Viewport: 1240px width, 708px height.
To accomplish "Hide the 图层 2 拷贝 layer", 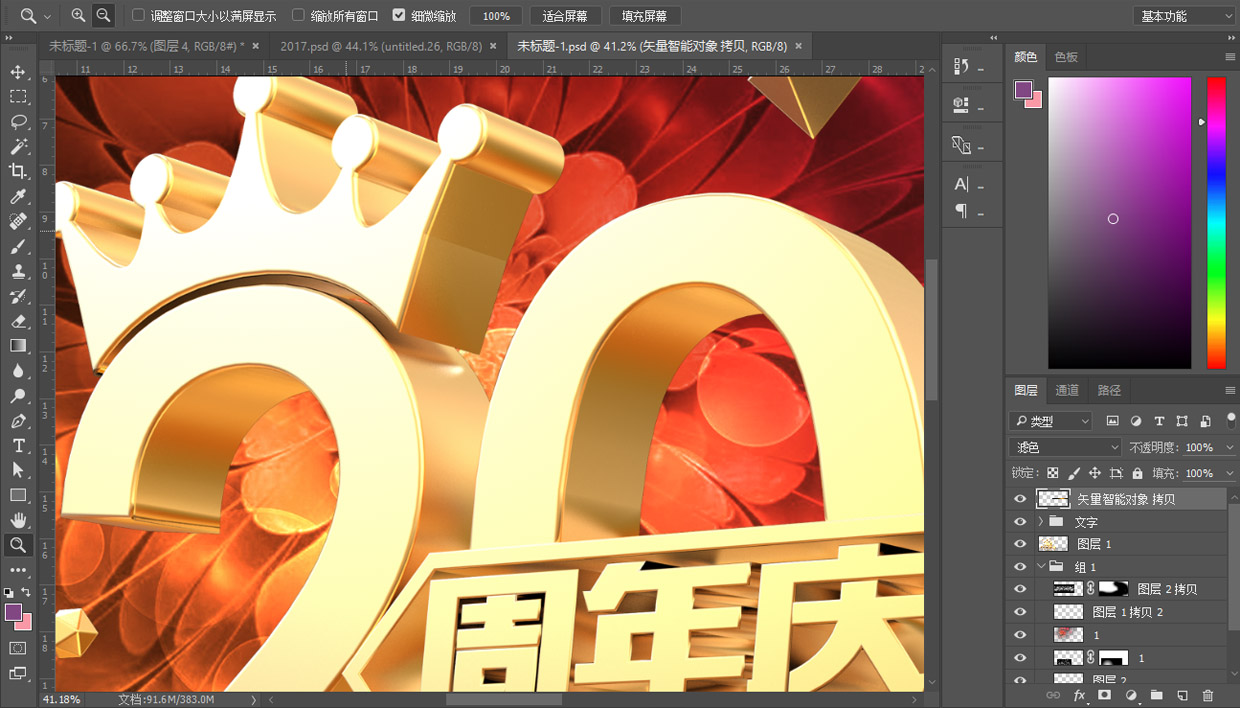I will coord(1020,589).
